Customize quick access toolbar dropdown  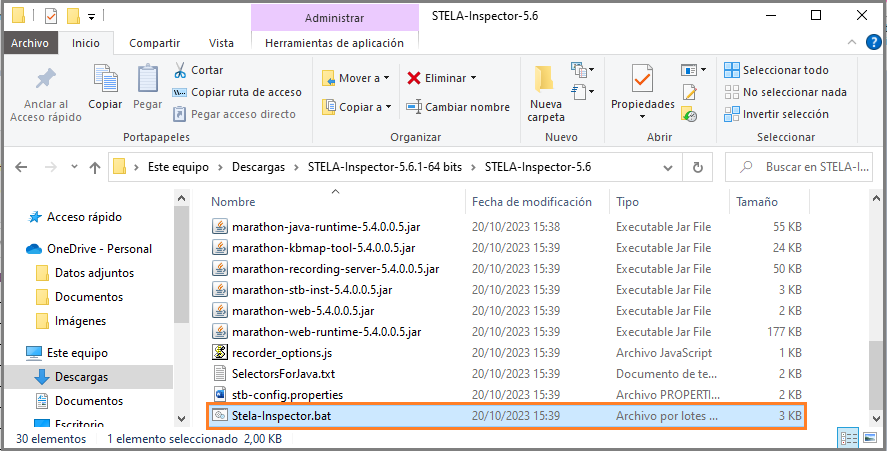[92, 16]
